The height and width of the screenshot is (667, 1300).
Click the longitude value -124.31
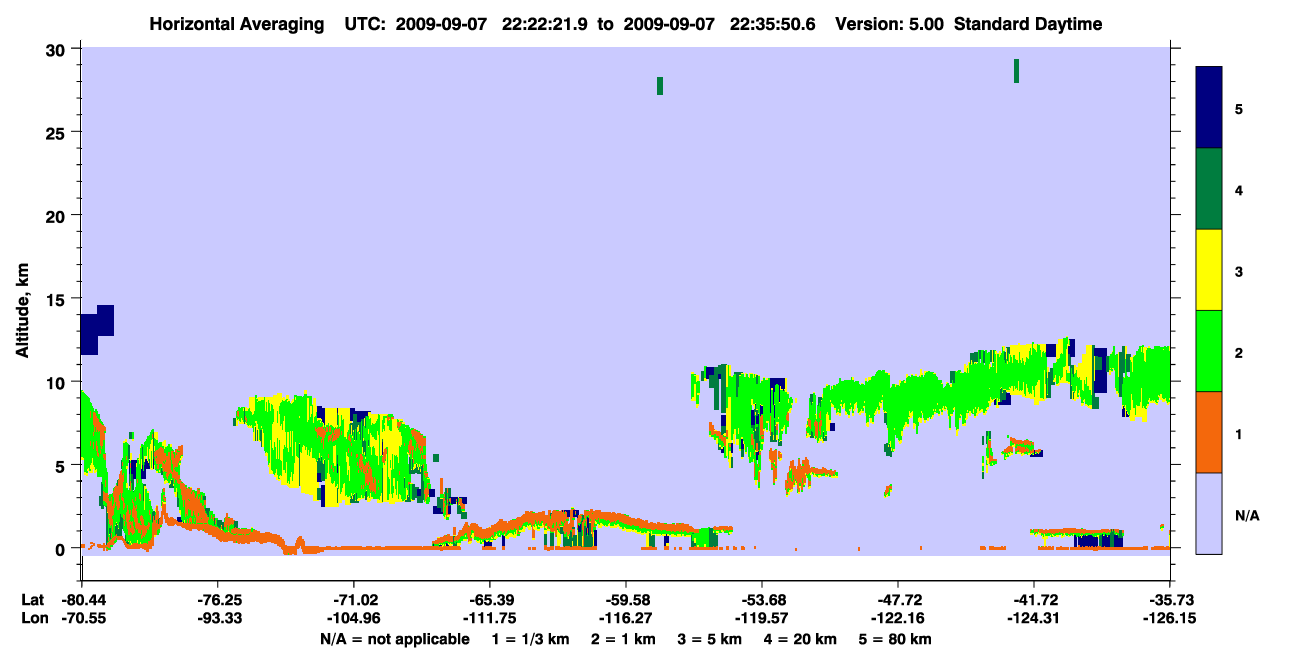click(1034, 618)
